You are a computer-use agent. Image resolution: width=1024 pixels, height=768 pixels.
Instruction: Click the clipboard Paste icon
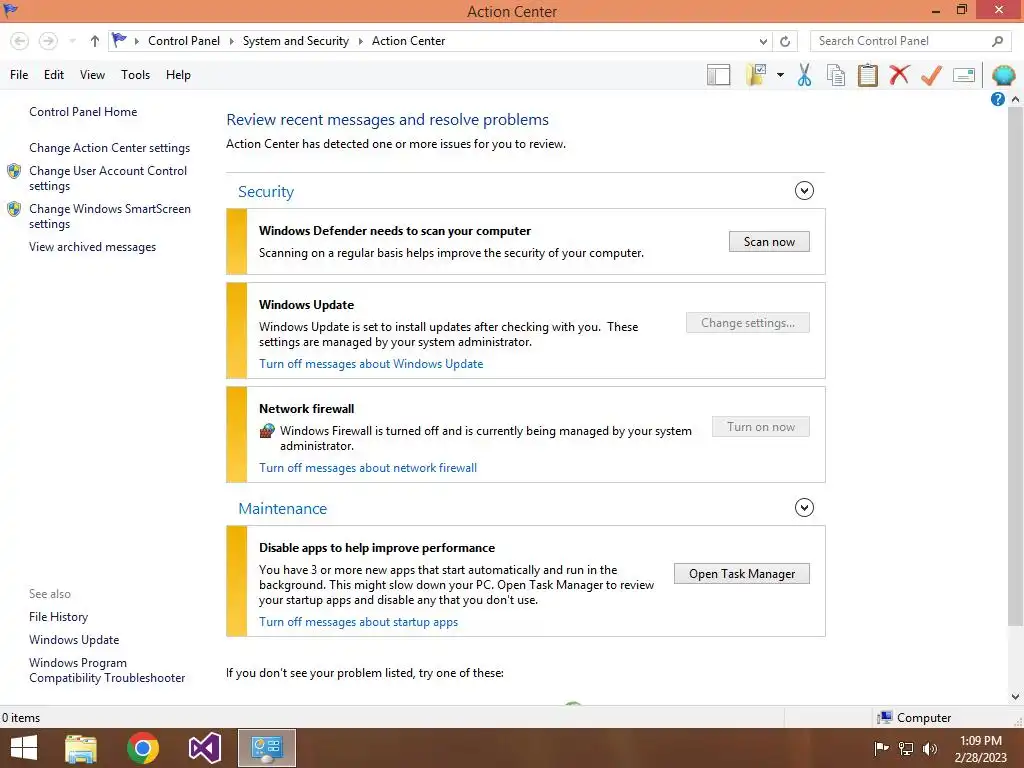click(x=868, y=75)
